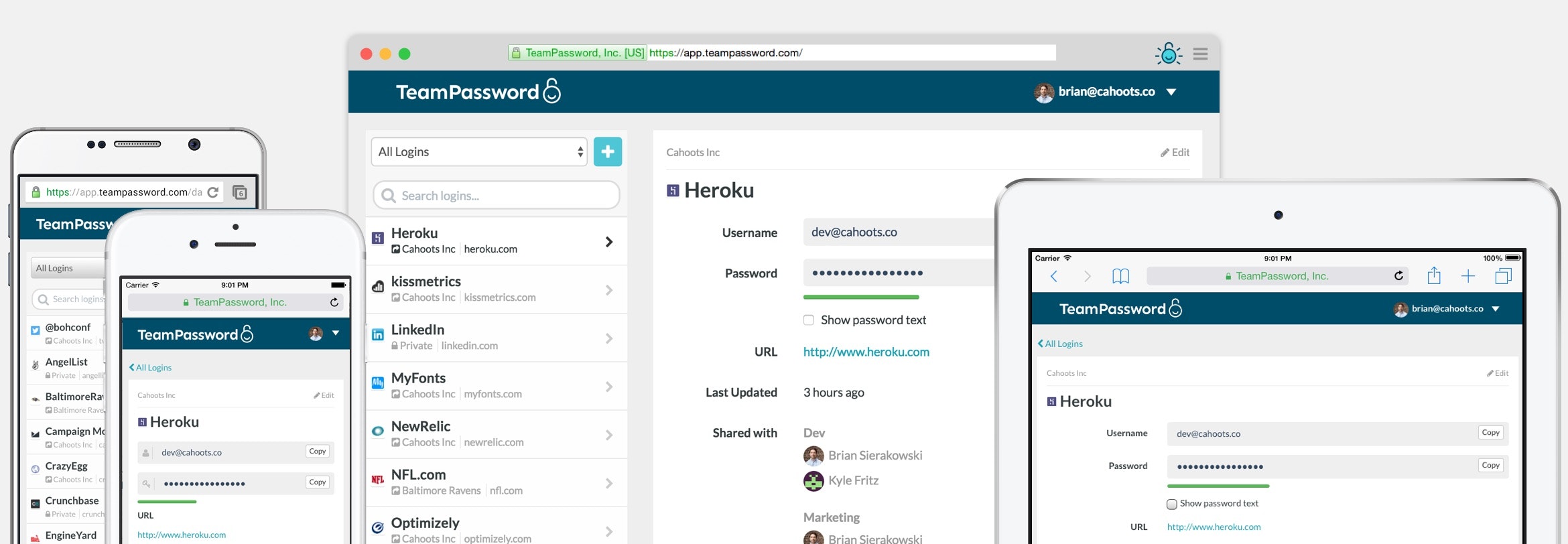The width and height of the screenshot is (1568, 544).
Task: Tap the iPad Safari back arrow
Action: click(x=1054, y=276)
